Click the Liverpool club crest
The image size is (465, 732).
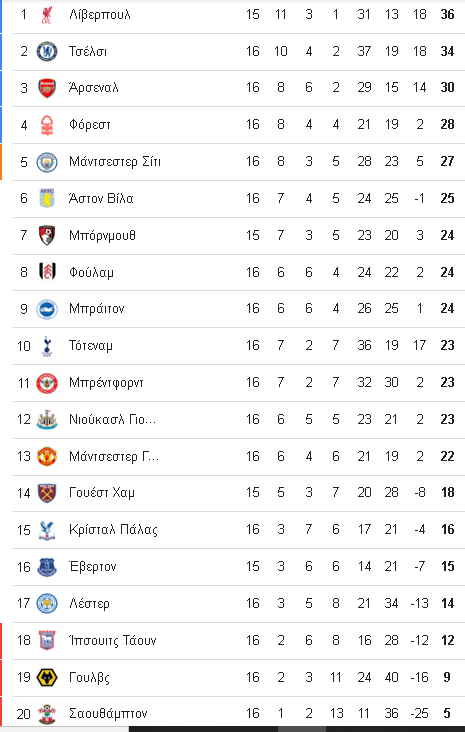[47, 14]
